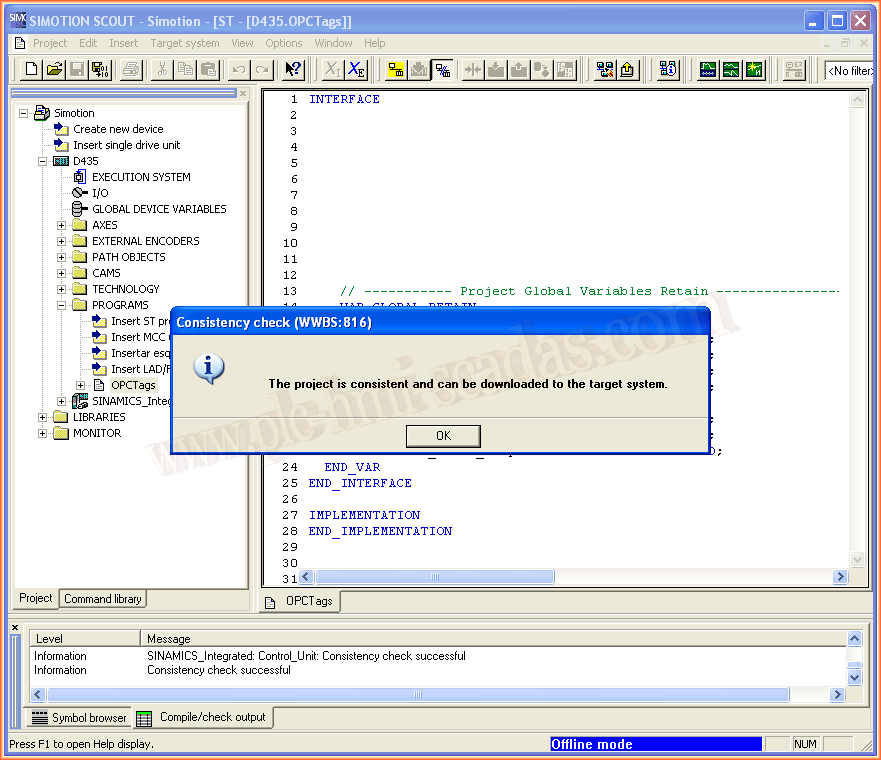
Task: Click OK in the Consistency check dialog
Action: click(443, 436)
